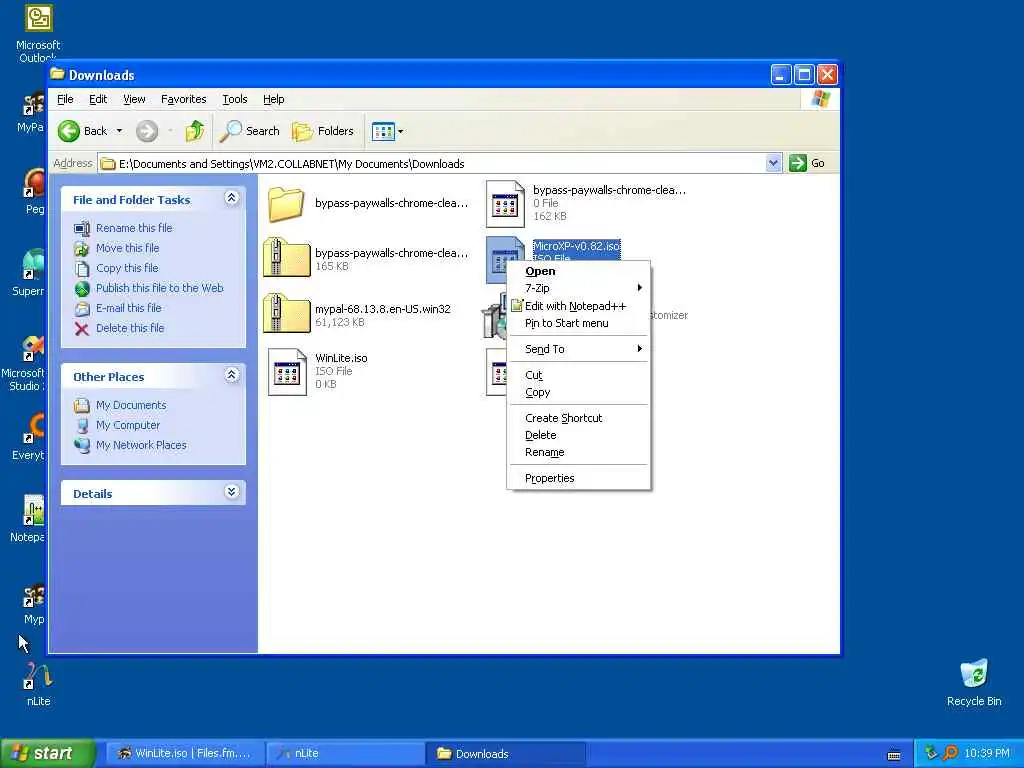Click Publish this file to the Web

[x=159, y=288]
